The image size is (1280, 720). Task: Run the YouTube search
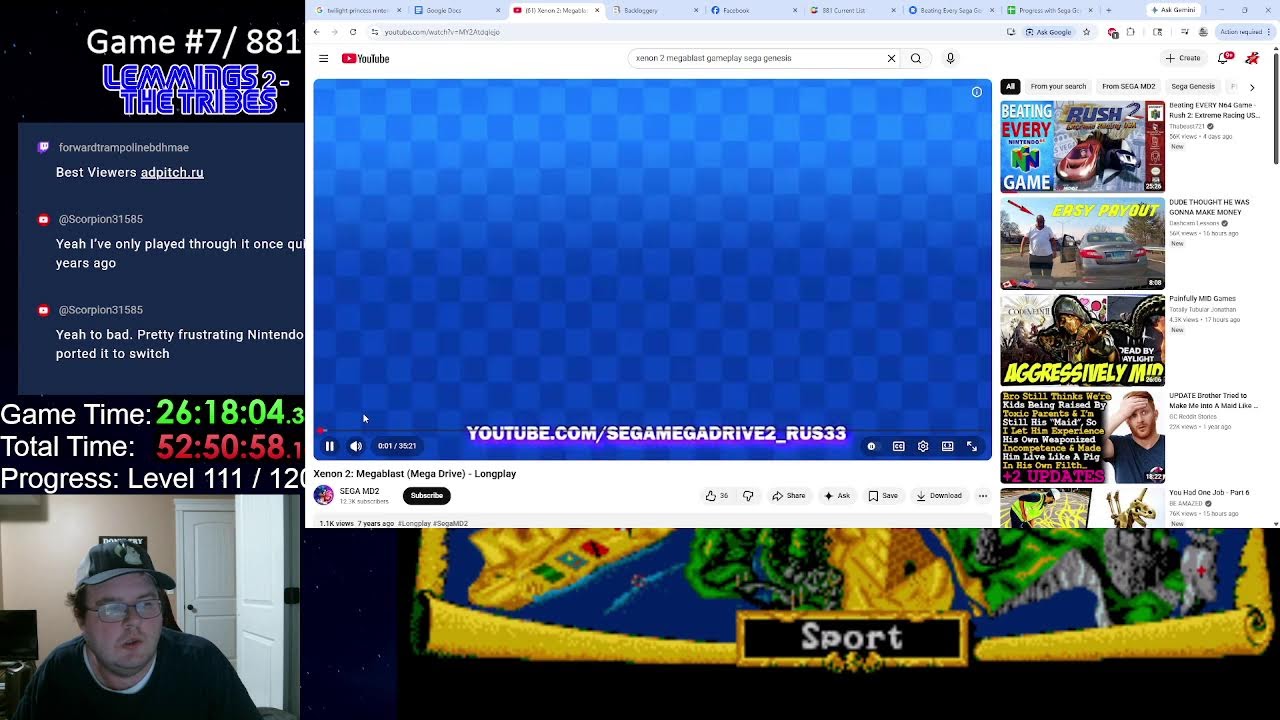pyautogui.click(x=916, y=58)
